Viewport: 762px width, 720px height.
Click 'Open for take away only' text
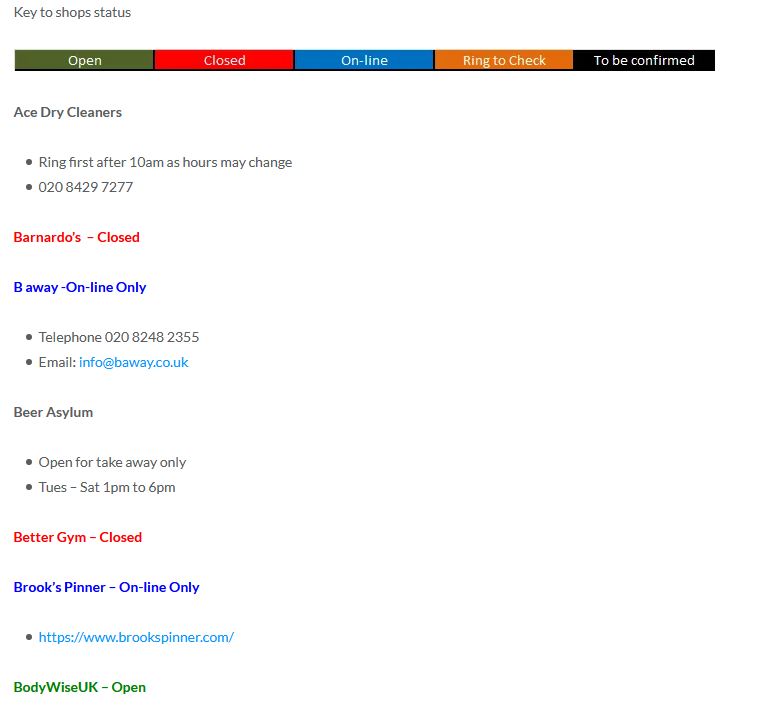[112, 462]
